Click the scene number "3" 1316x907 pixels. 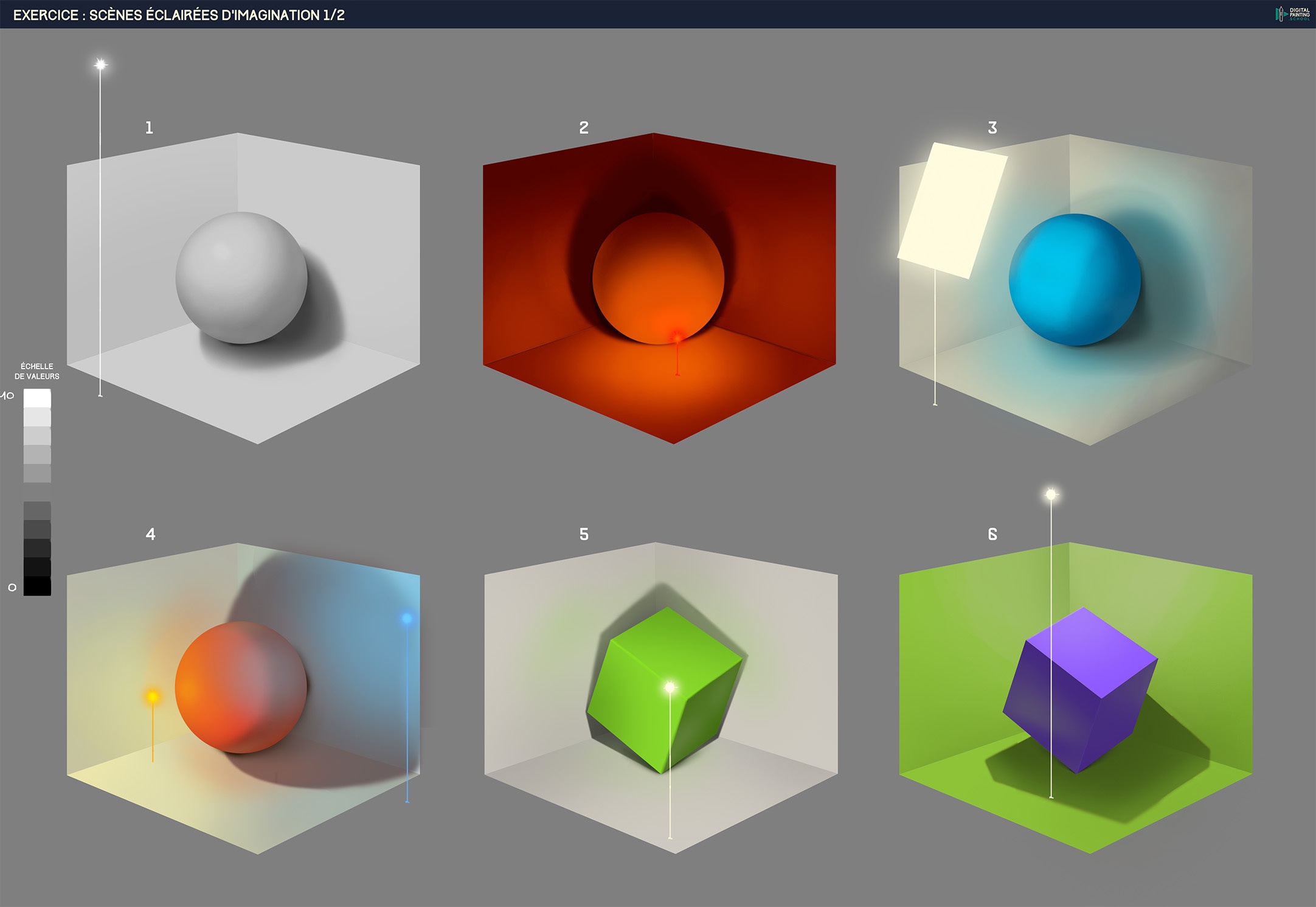tap(992, 128)
